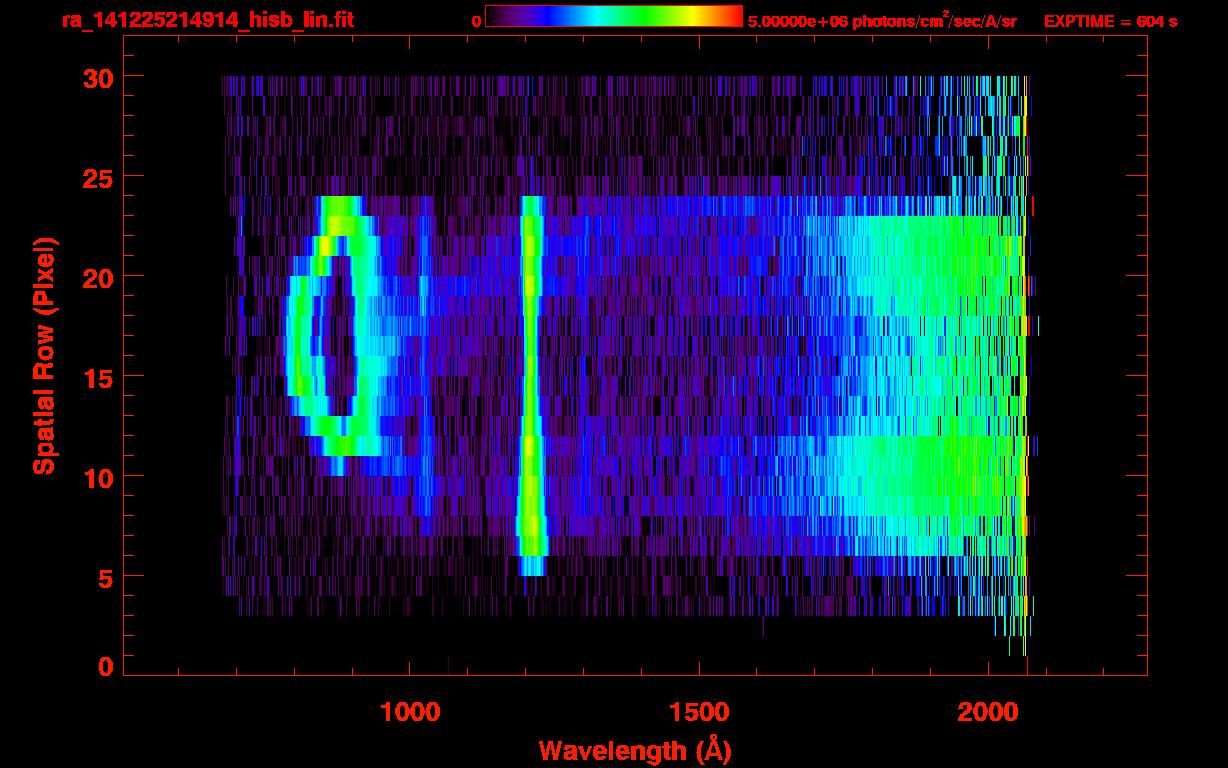Click the Spatial Row (Pixel) axis title

(44, 355)
